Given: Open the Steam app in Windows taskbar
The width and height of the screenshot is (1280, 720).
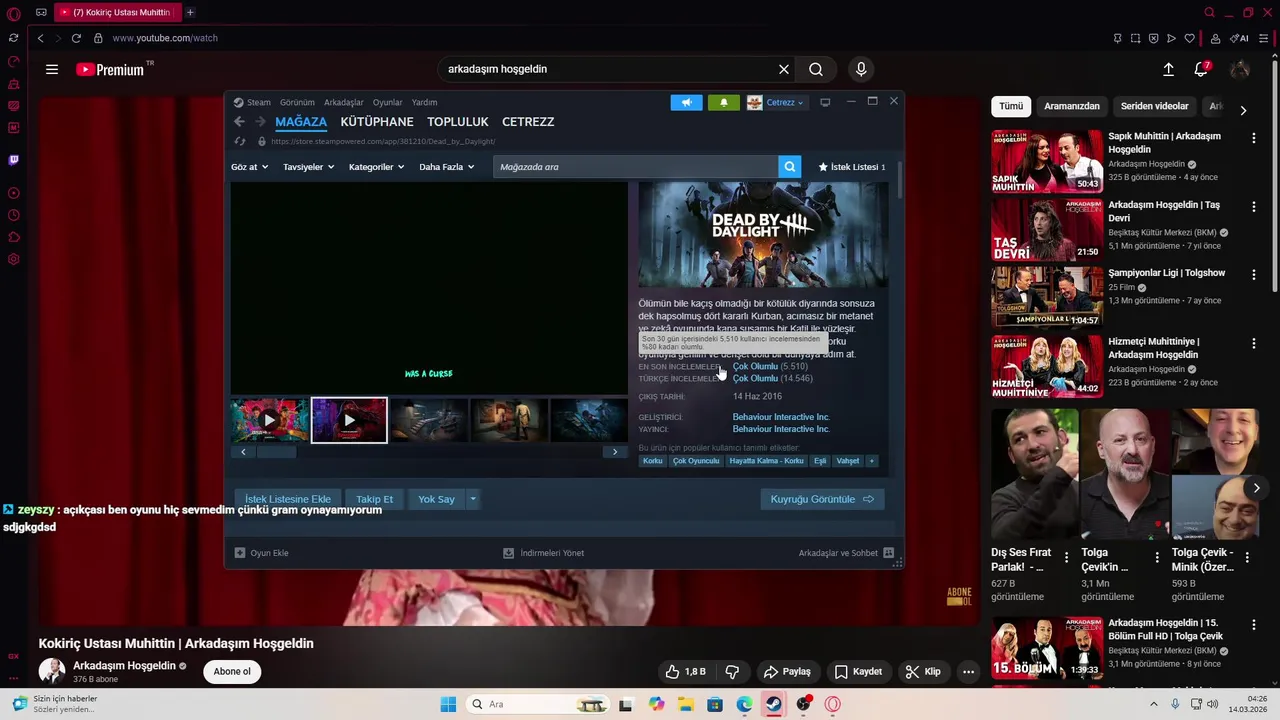Looking at the screenshot, I should (774, 704).
